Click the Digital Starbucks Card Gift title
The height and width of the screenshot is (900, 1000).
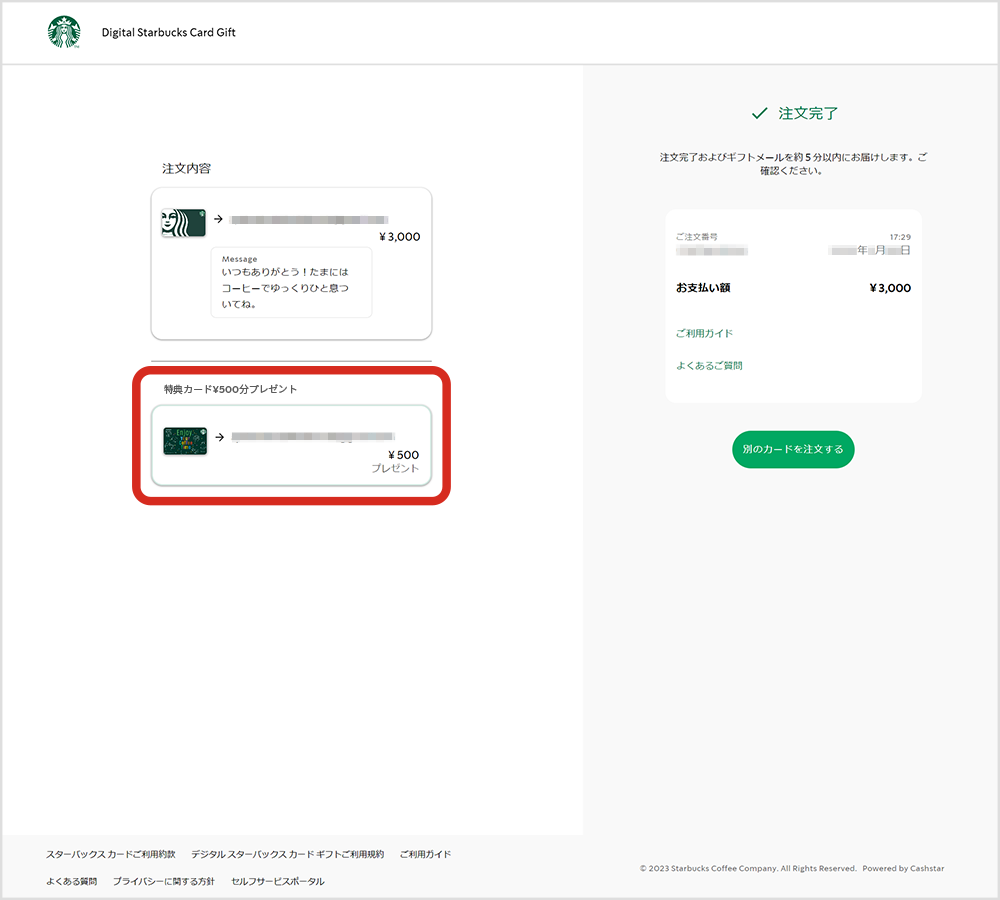point(168,32)
